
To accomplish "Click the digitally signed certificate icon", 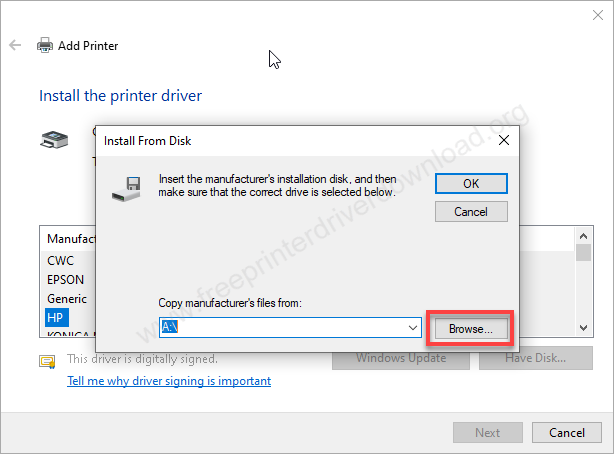I will coord(47,360).
